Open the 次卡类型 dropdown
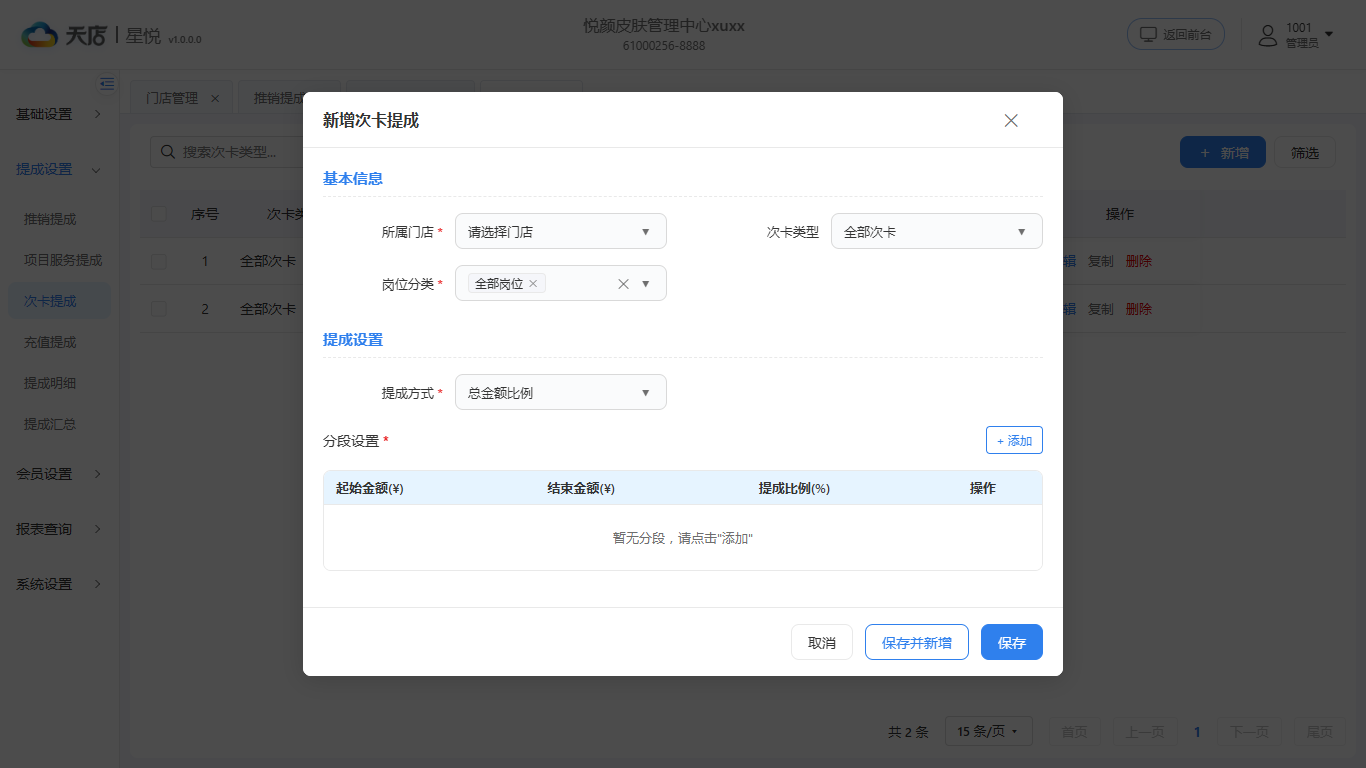The height and width of the screenshot is (768, 1366). pos(937,231)
